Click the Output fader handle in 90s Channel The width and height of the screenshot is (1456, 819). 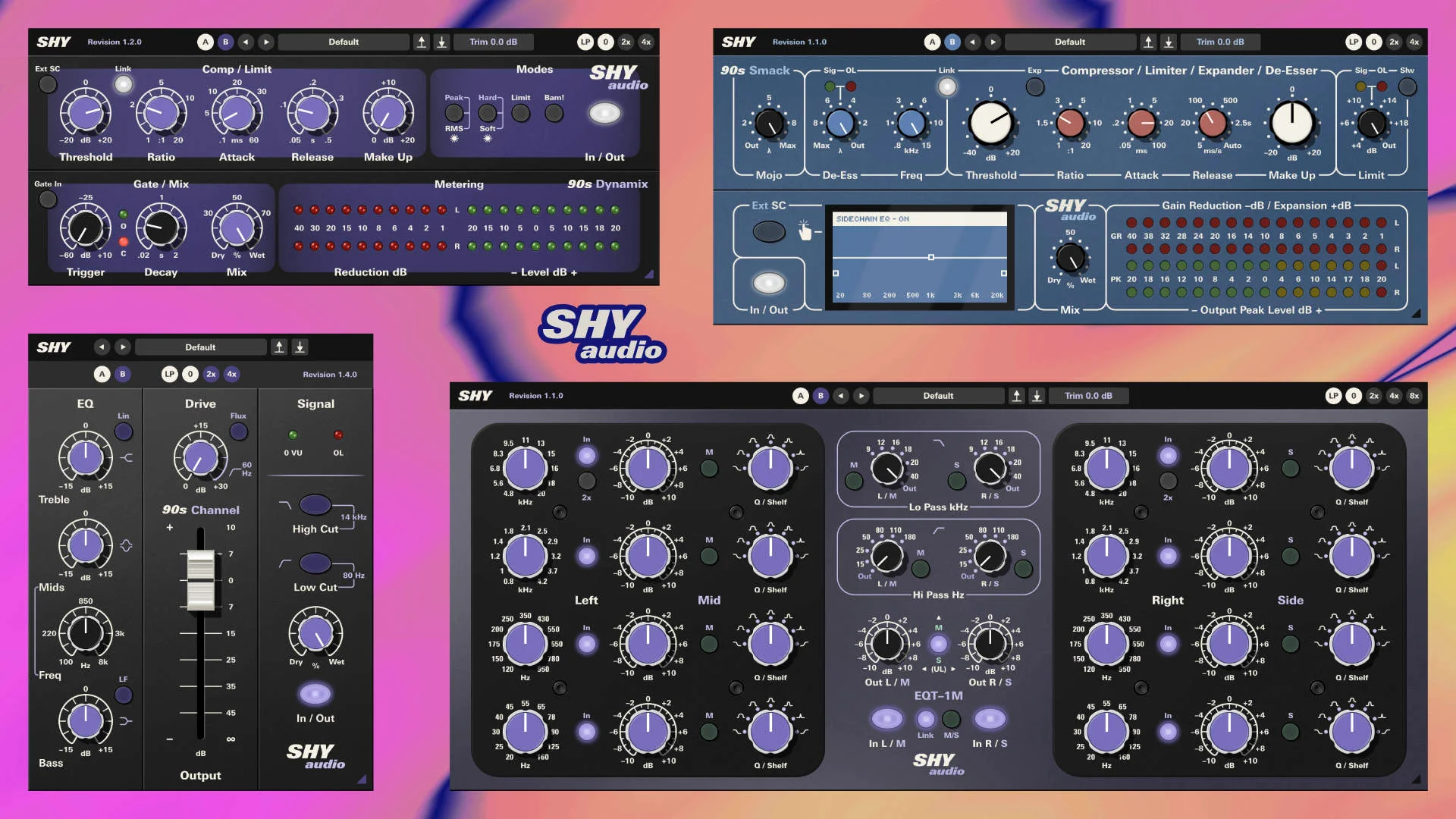(200, 580)
